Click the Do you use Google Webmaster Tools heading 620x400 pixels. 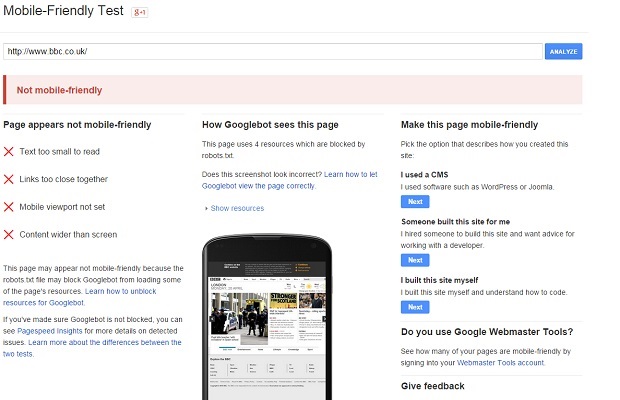coord(487,332)
